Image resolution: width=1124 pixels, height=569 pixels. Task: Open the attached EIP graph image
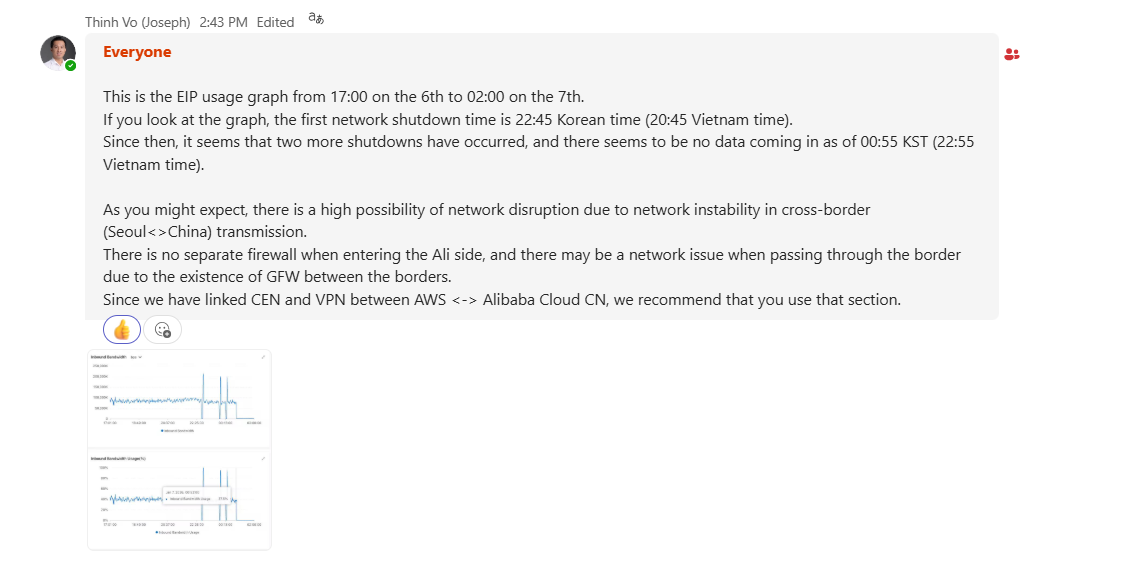[179, 449]
